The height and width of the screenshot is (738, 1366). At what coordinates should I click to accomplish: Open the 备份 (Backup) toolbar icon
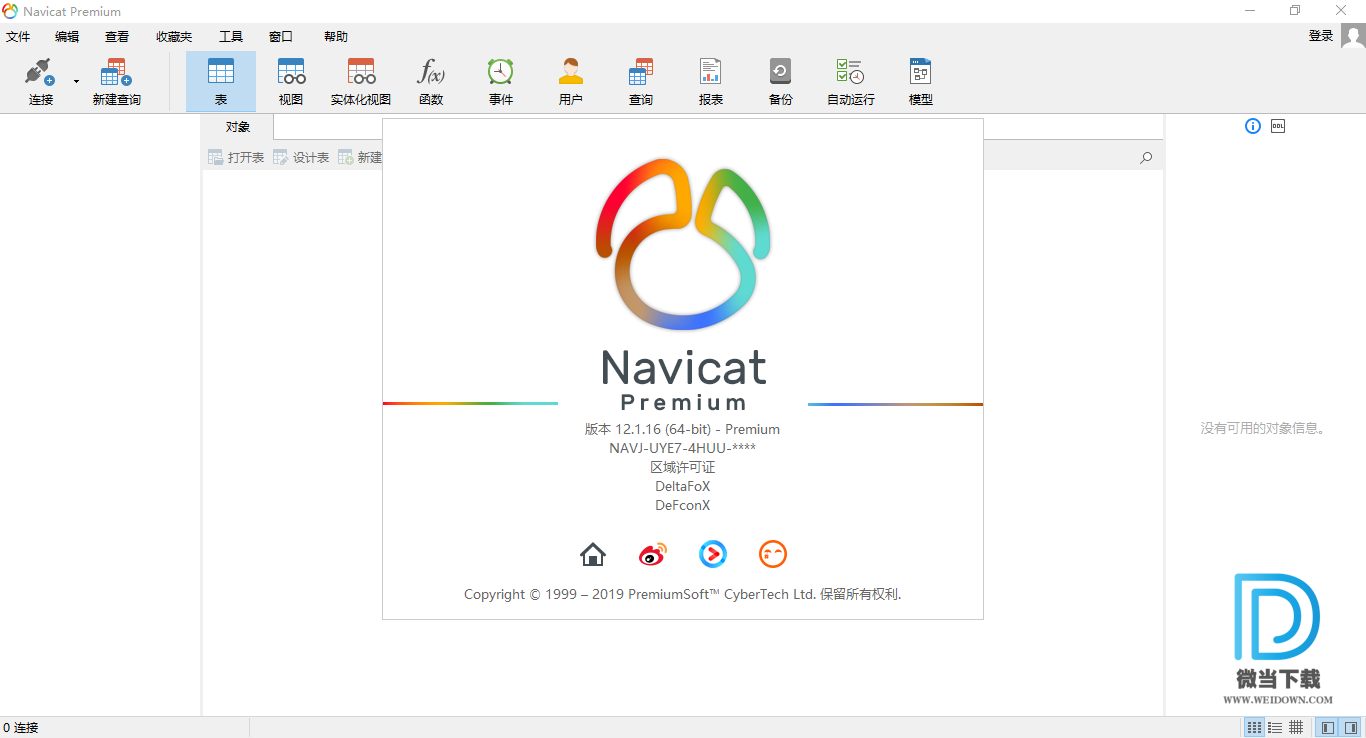pos(781,81)
